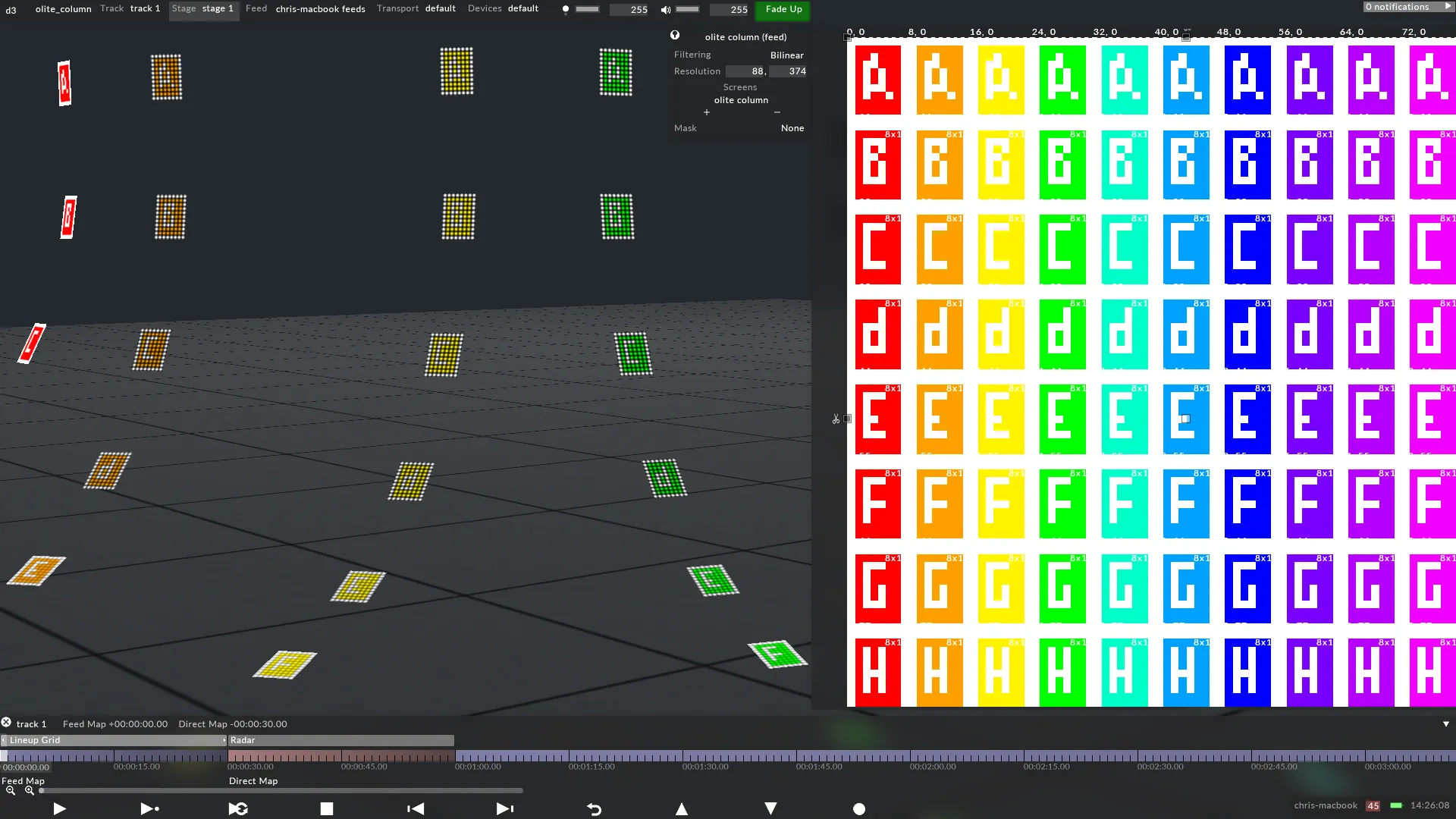Screen dimensions: 1456x819
Task: Click the brightness bulb icon
Action: [565, 10]
